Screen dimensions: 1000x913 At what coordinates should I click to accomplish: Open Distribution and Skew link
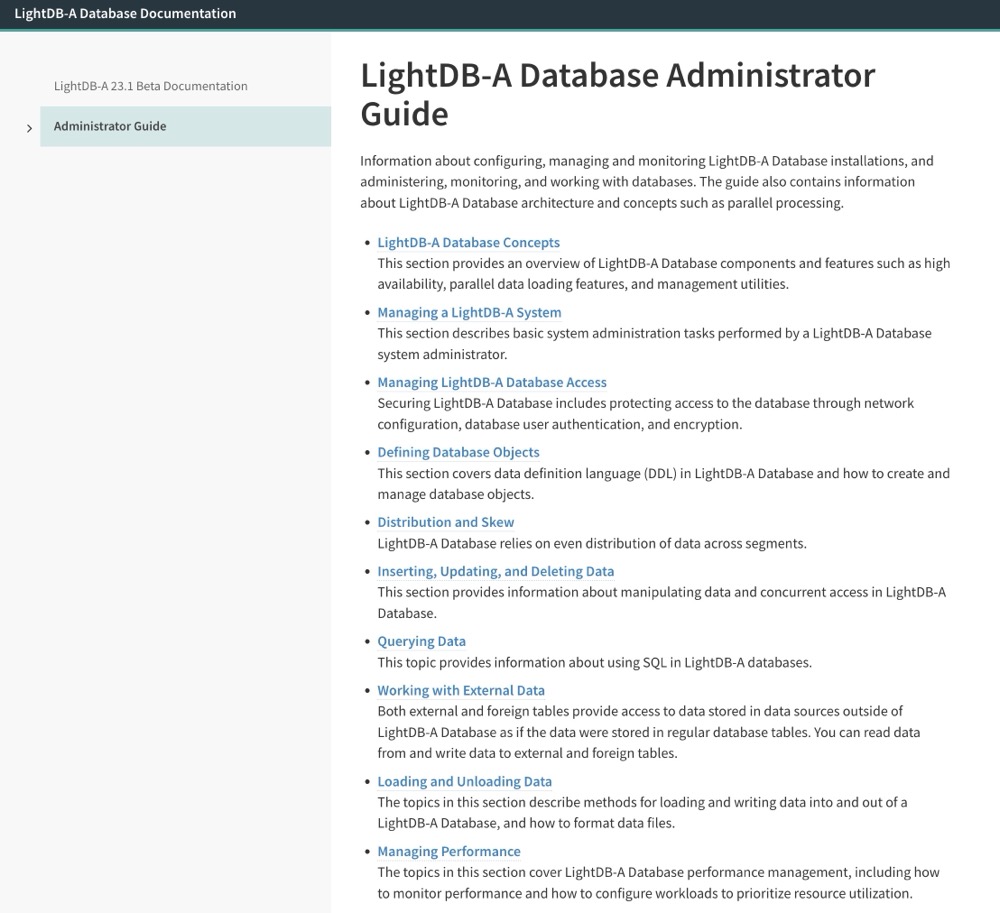445,522
